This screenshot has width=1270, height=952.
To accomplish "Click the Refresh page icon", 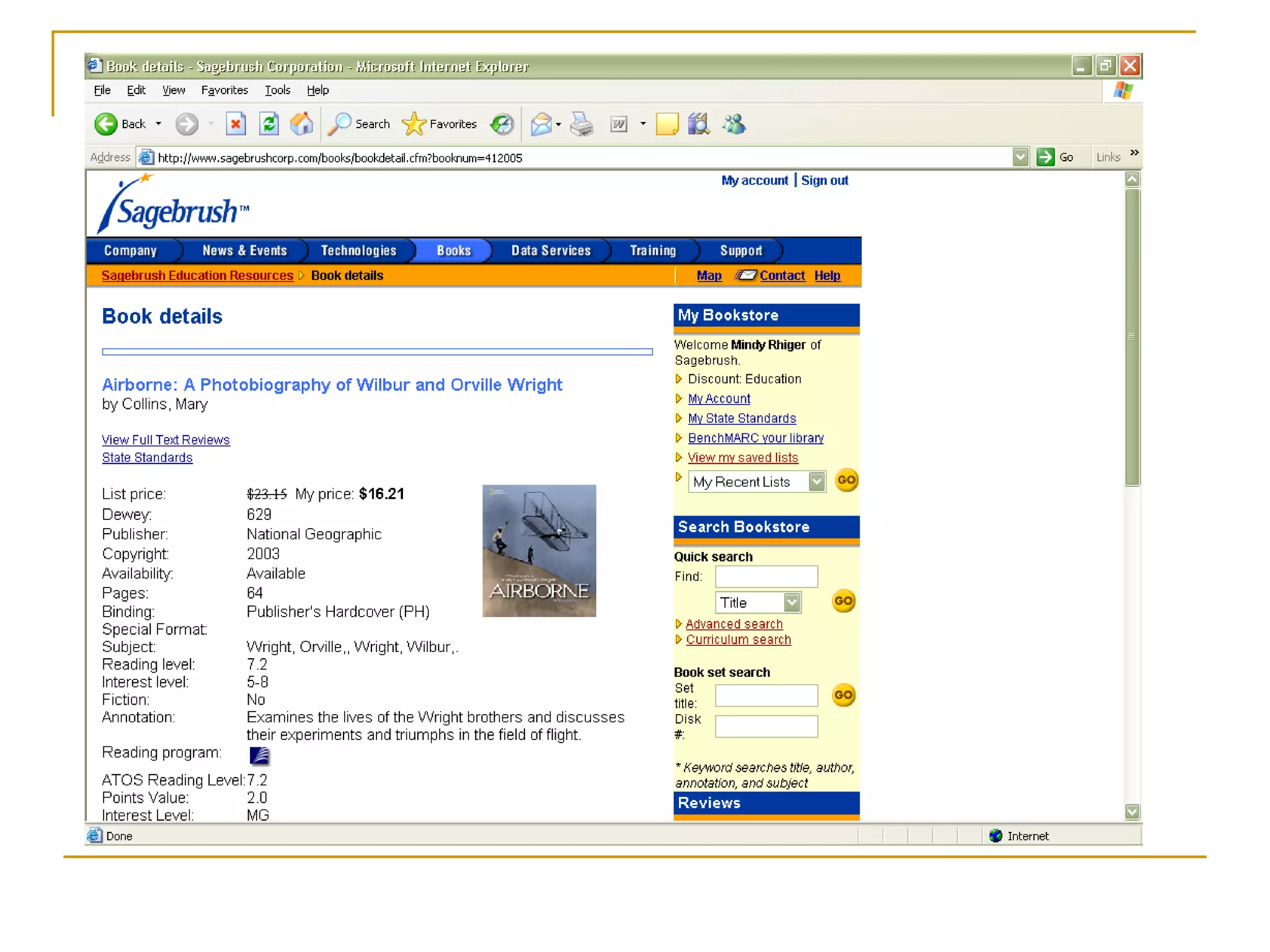I will (x=269, y=124).
